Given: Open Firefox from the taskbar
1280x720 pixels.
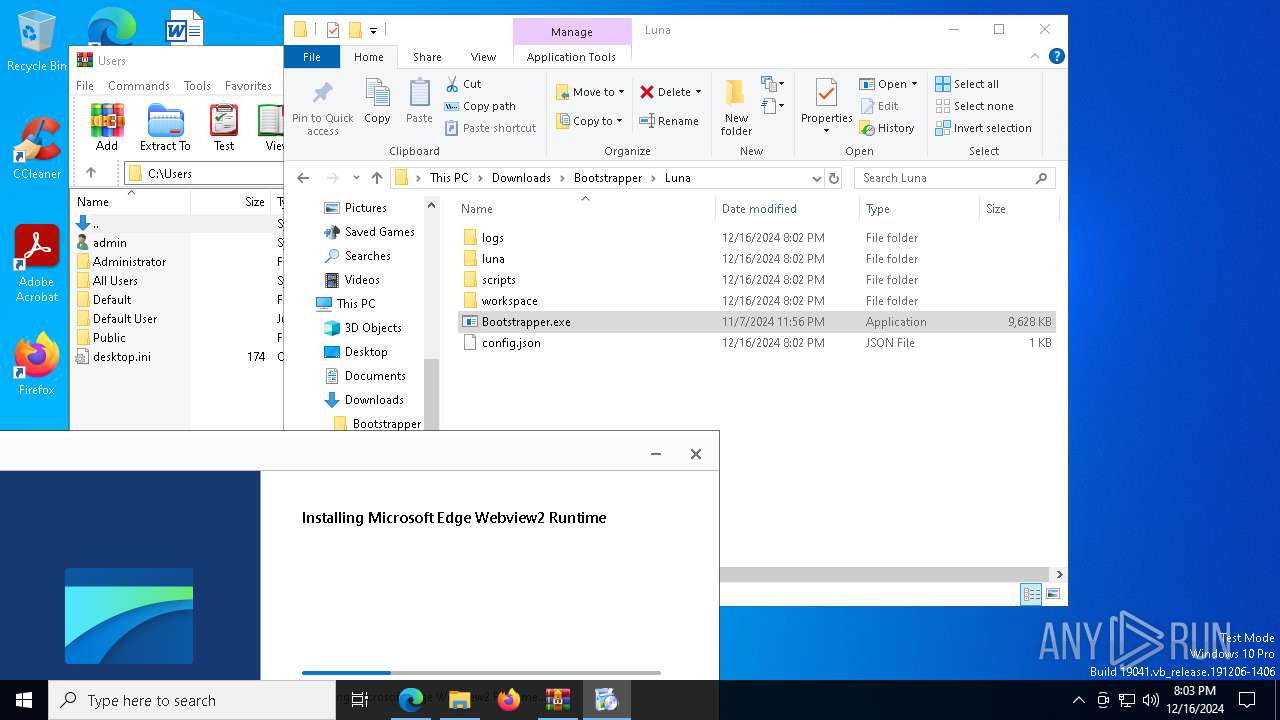Looking at the screenshot, I should [x=508, y=700].
